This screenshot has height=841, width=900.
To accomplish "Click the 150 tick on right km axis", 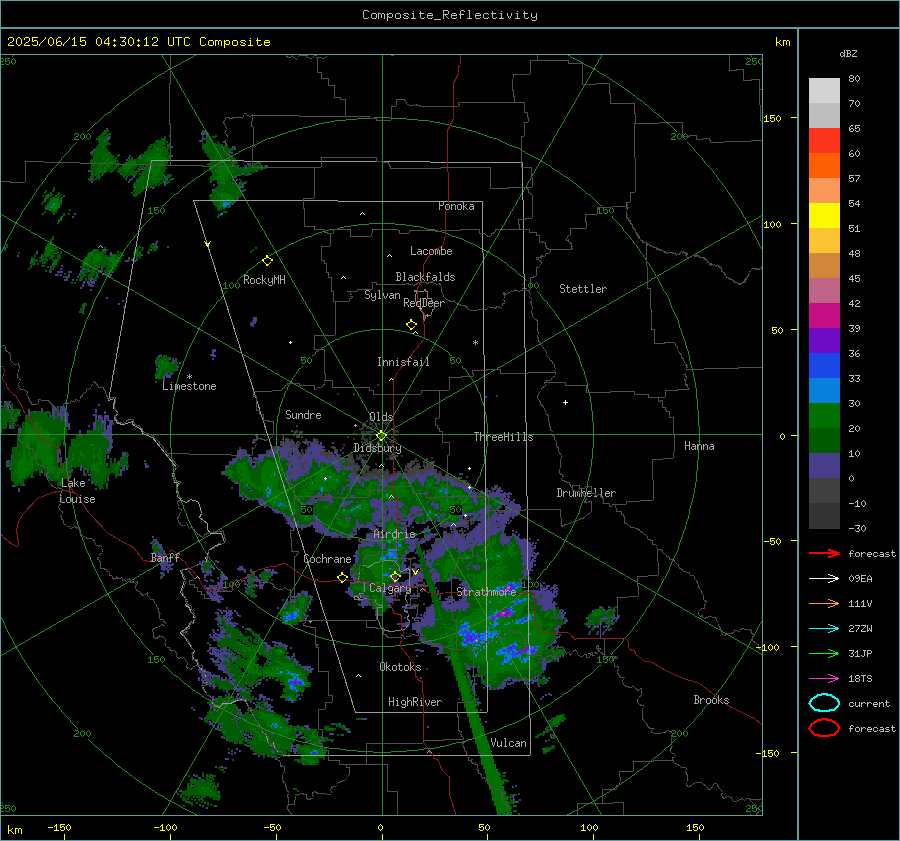I will [x=773, y=118].
